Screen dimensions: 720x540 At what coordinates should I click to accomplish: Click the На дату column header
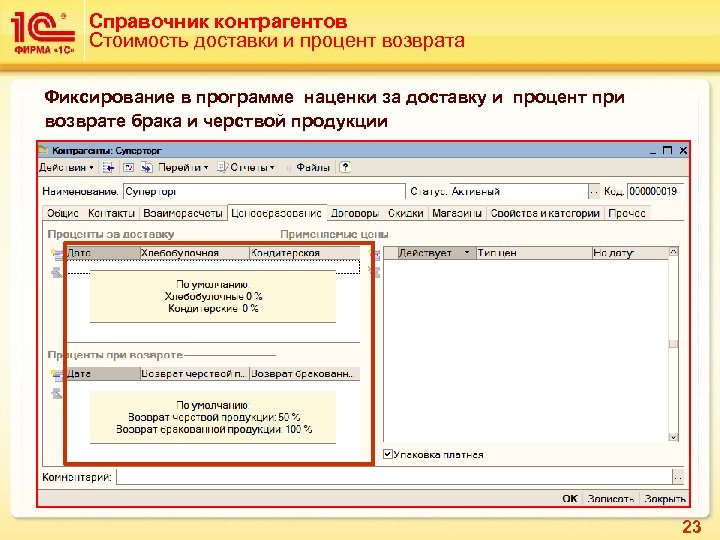[x=630, y=253]
